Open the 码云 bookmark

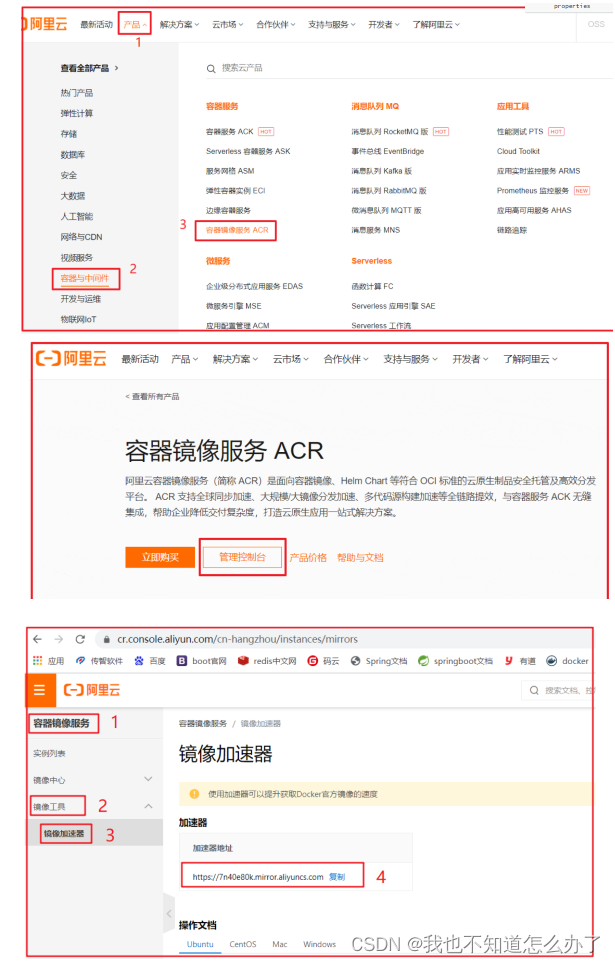coord(323,661)
